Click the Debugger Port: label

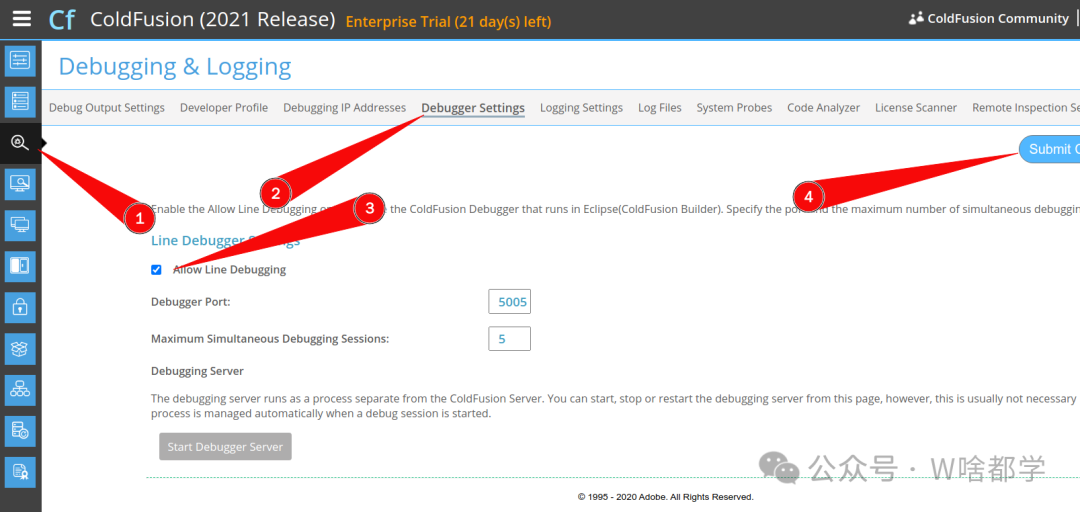pyautogui.click(x=191, y=302)
